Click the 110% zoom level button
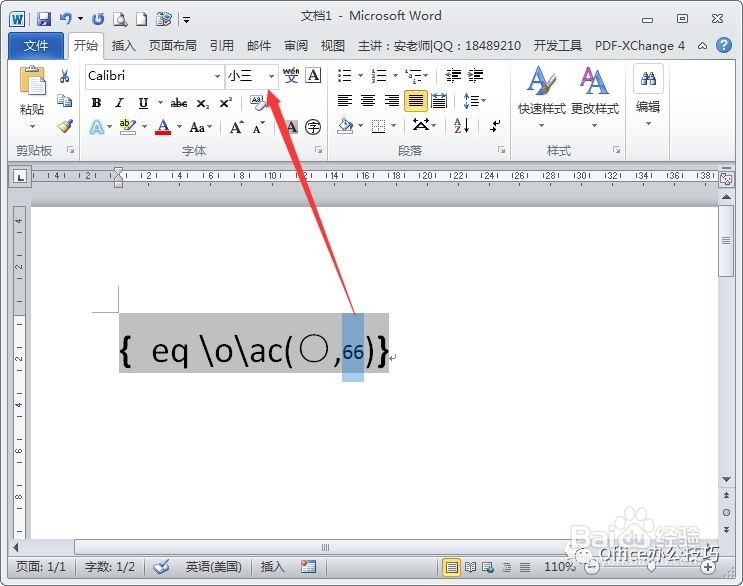 coord(559,567)
